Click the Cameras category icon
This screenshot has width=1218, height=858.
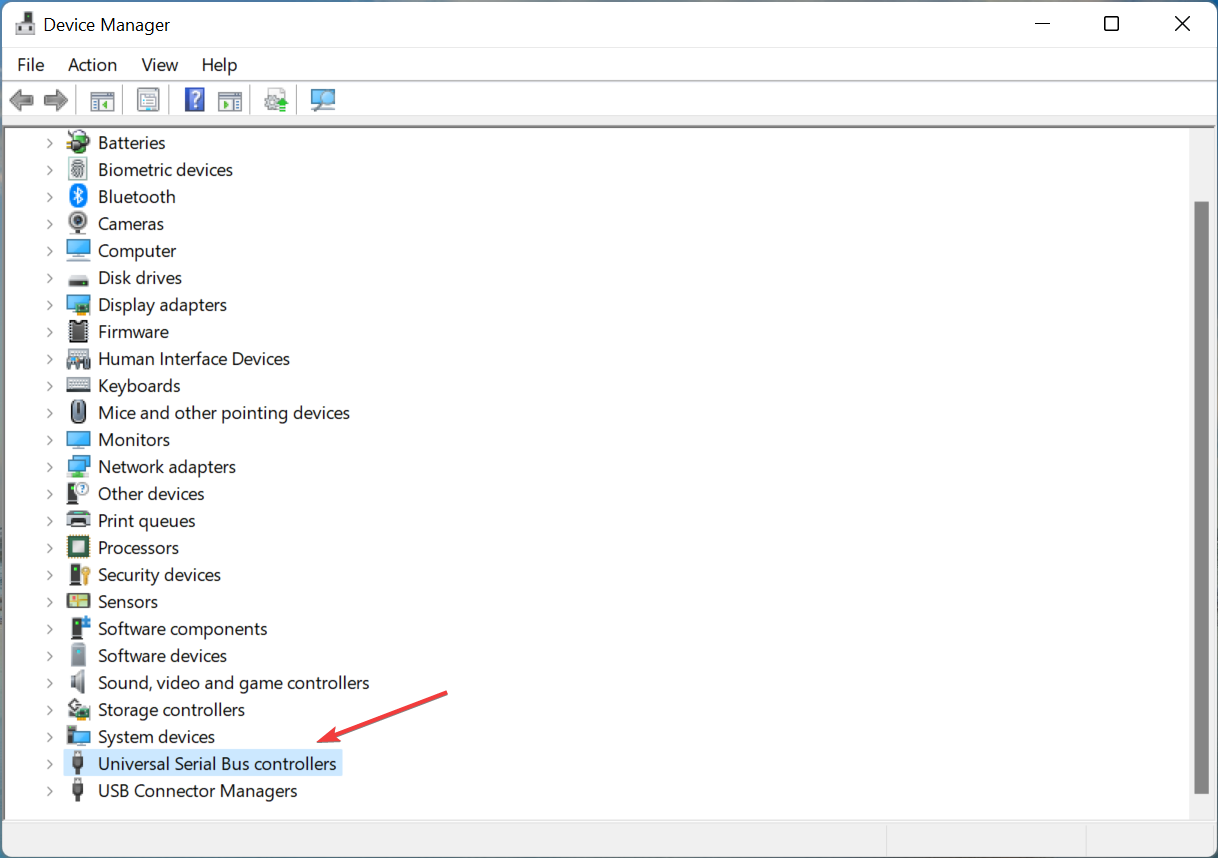pyautogui.click(x=78, y=224)
